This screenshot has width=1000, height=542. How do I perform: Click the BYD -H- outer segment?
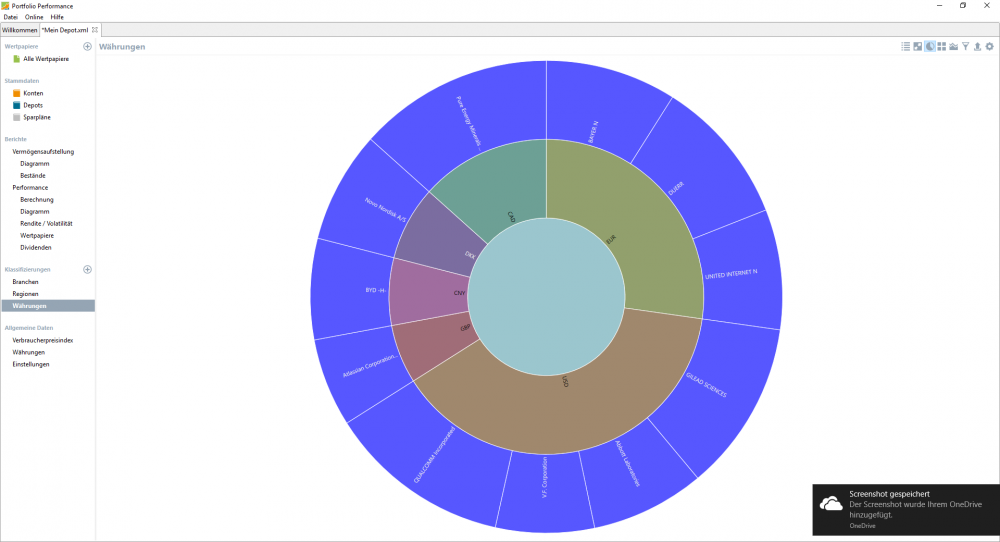click(x=351, y=290)
